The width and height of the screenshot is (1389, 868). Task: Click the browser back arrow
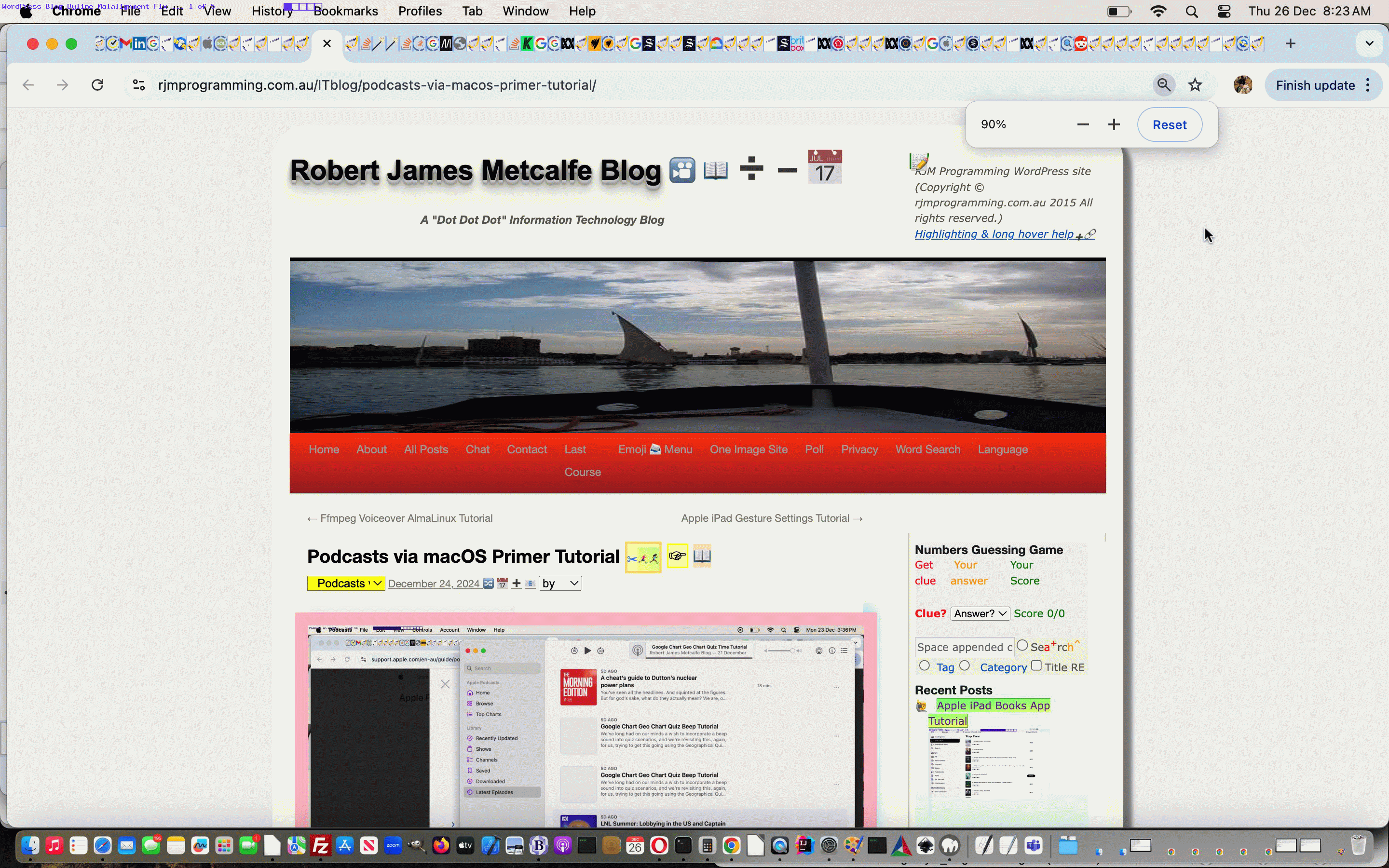pos(28,85)
